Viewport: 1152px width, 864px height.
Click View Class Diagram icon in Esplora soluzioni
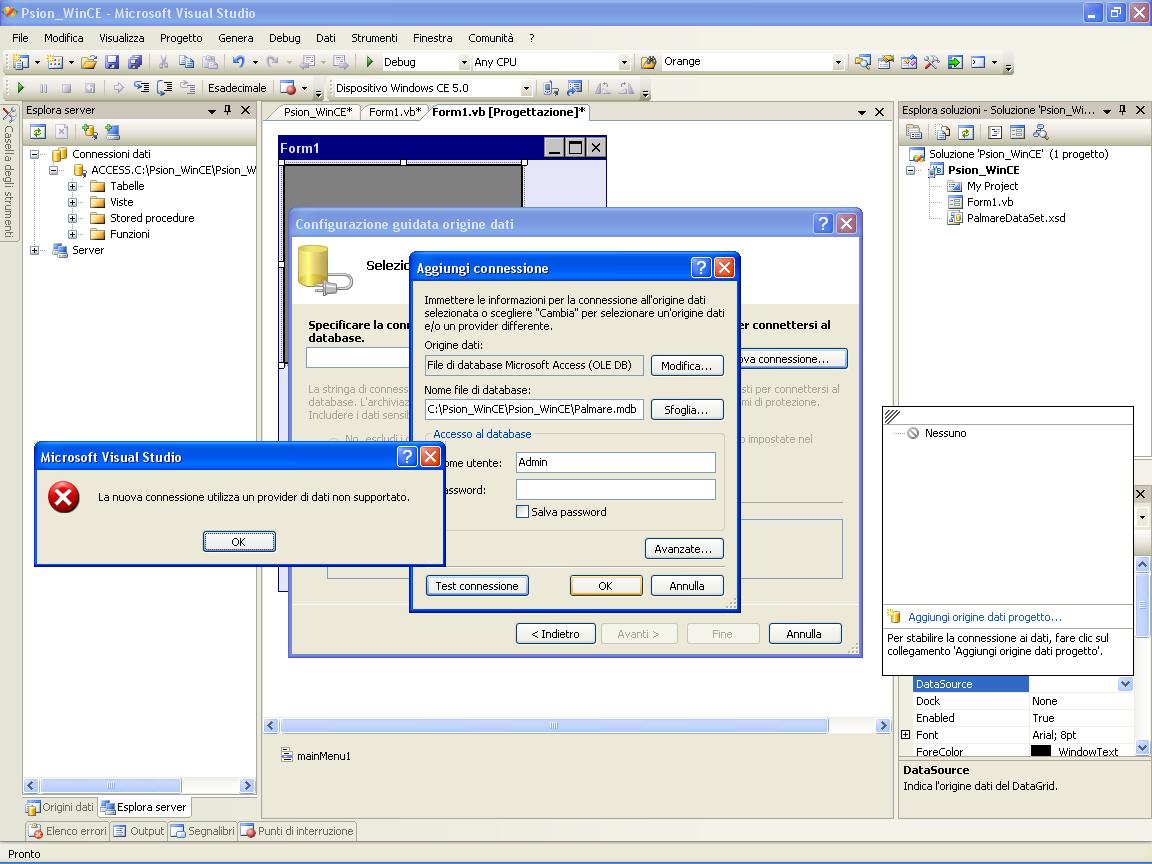[1040, 132]
